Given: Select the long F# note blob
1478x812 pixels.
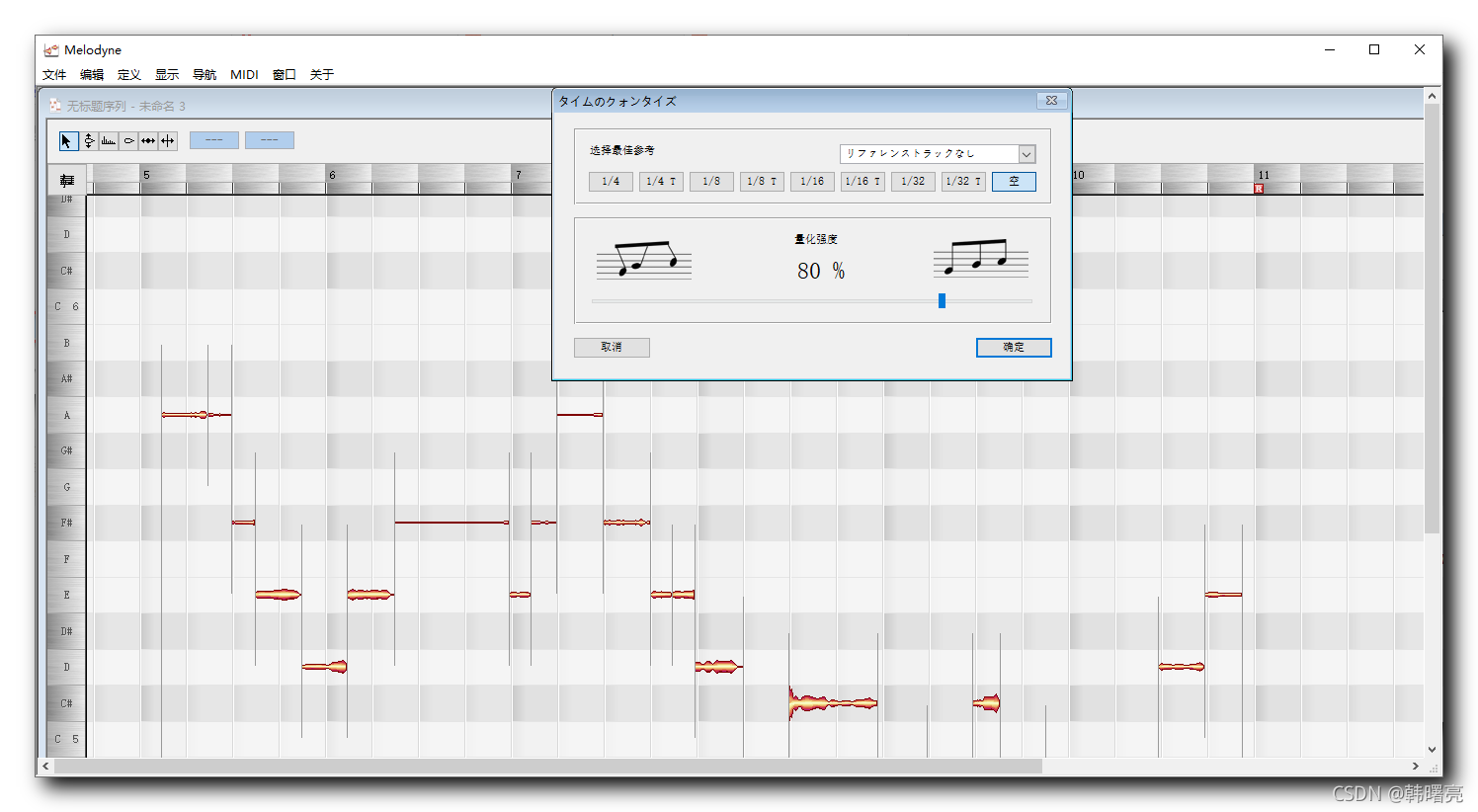Looking at the screenshot, I should pyautogui.click(x=452, y=522).
